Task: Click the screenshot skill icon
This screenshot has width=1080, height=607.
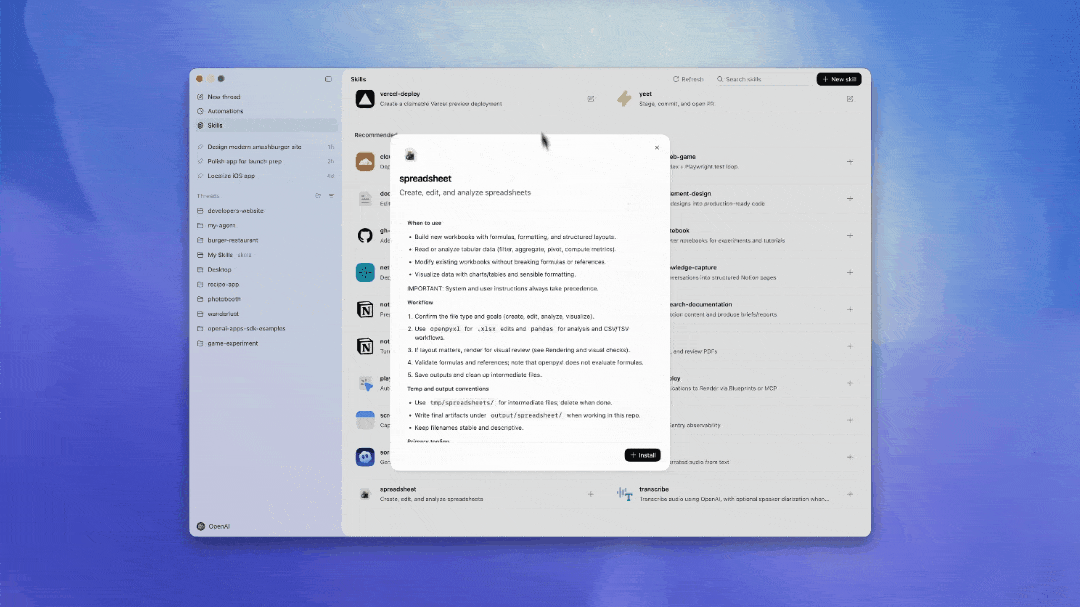Action: point(365,420)
